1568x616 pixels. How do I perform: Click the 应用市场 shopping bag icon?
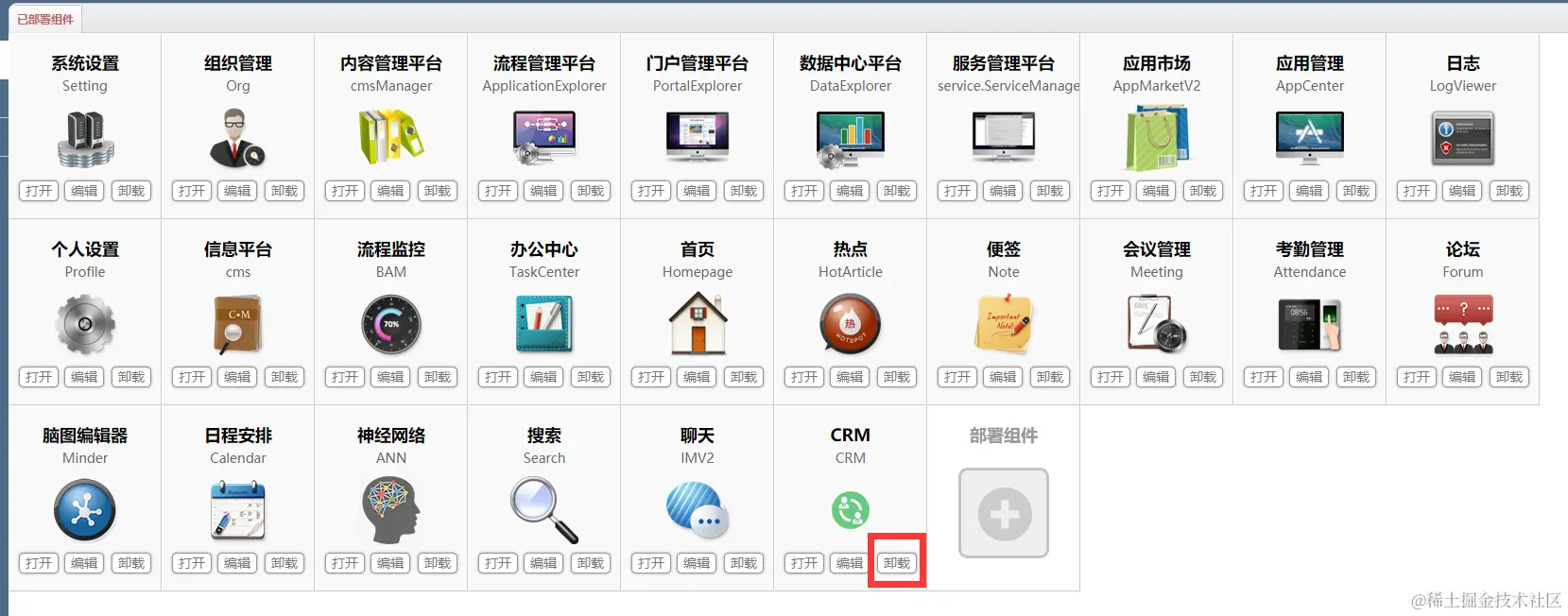pos(1157,138)
